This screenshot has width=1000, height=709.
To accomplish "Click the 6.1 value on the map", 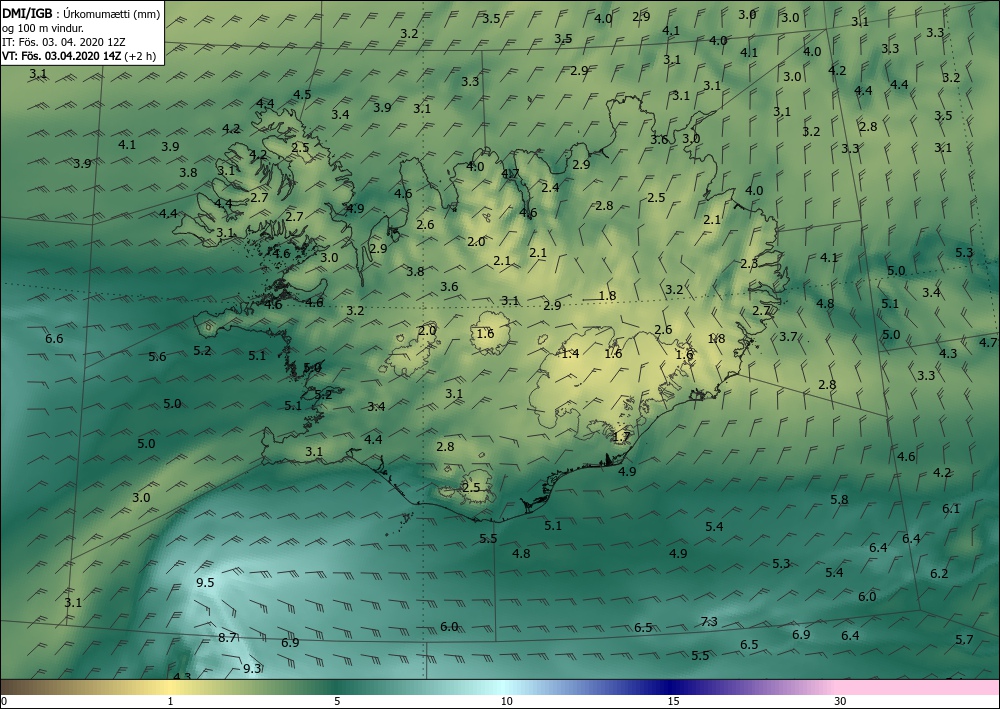I will pyautogui.click(x=951, y=509).
